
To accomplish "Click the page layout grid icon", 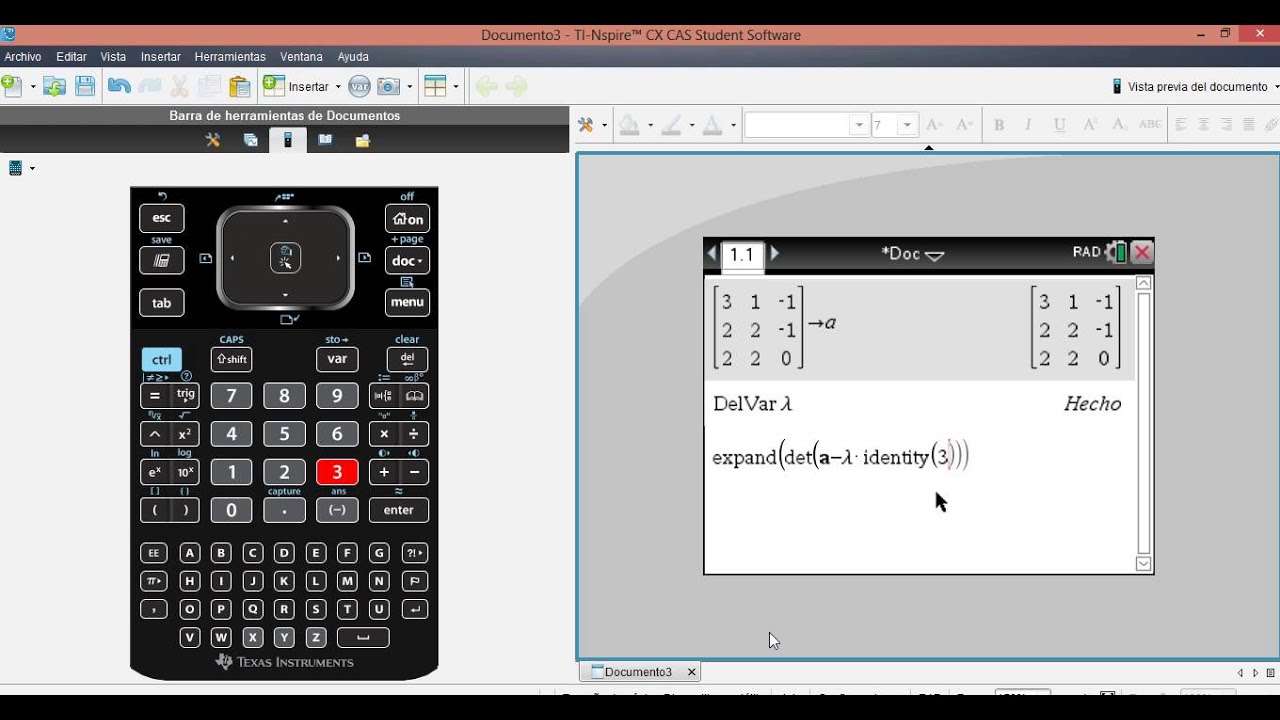I will point(435,87).
